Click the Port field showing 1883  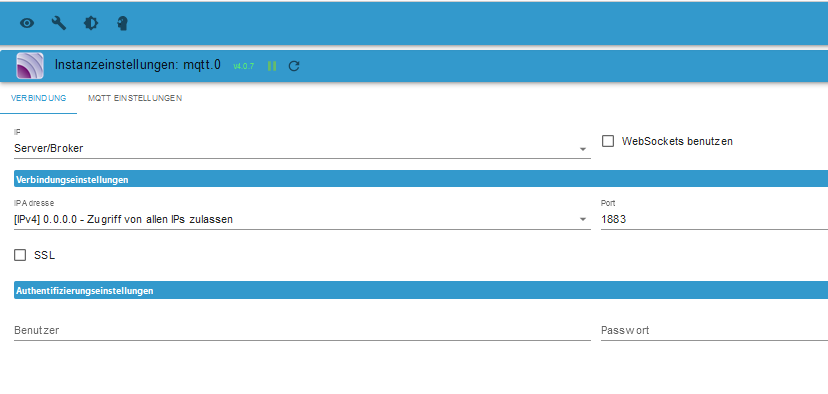(714, 219)
